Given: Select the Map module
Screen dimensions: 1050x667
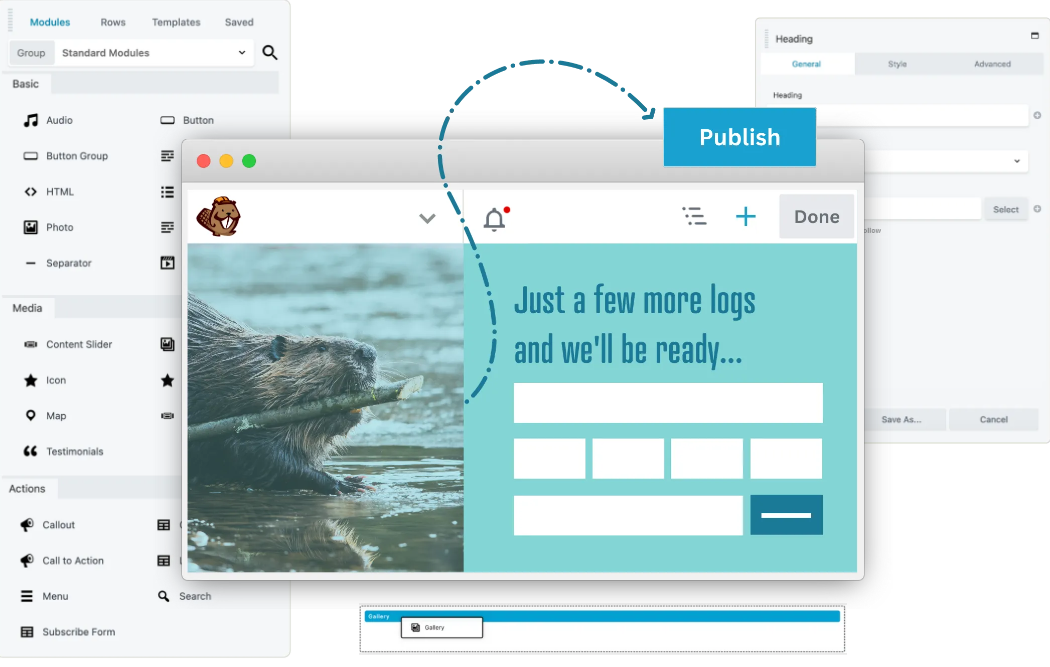Looking at the screenshot, I should pos(45,416).
